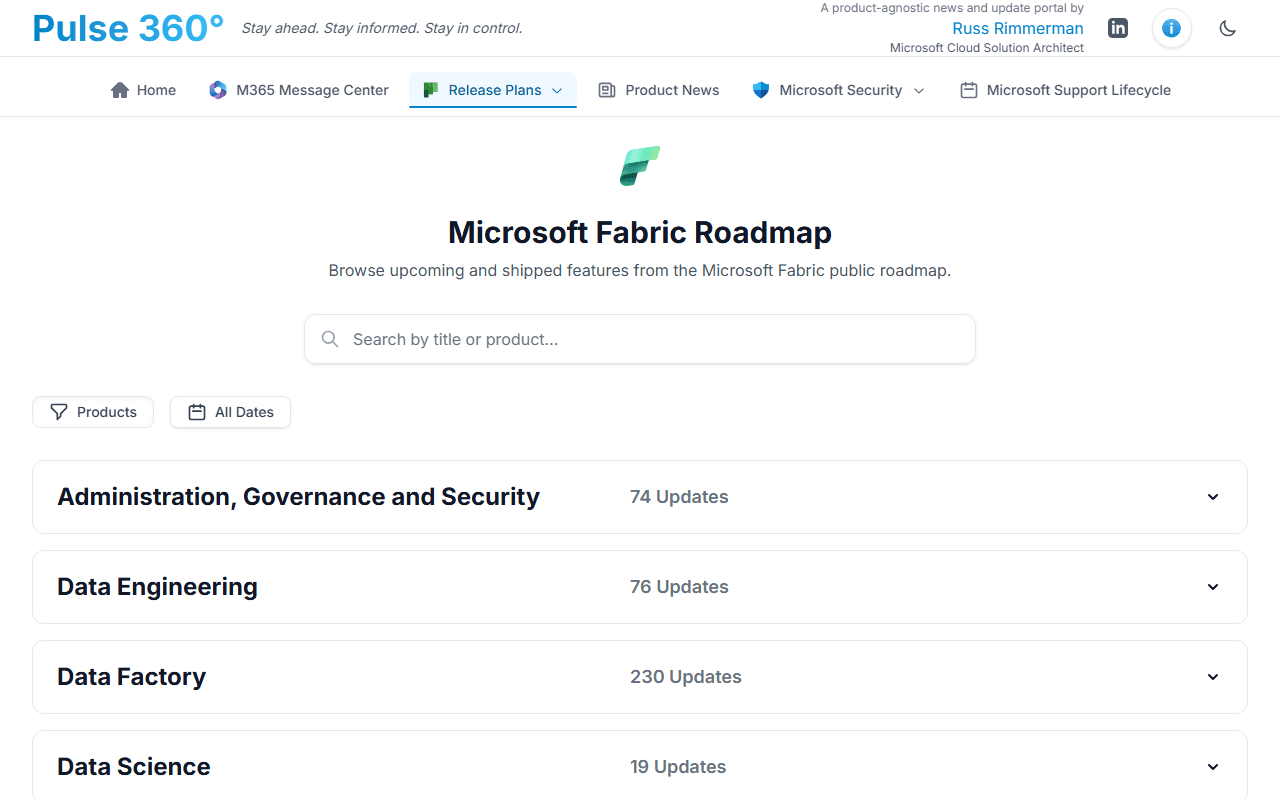Open the All Dates filter button

pos(230,412)
